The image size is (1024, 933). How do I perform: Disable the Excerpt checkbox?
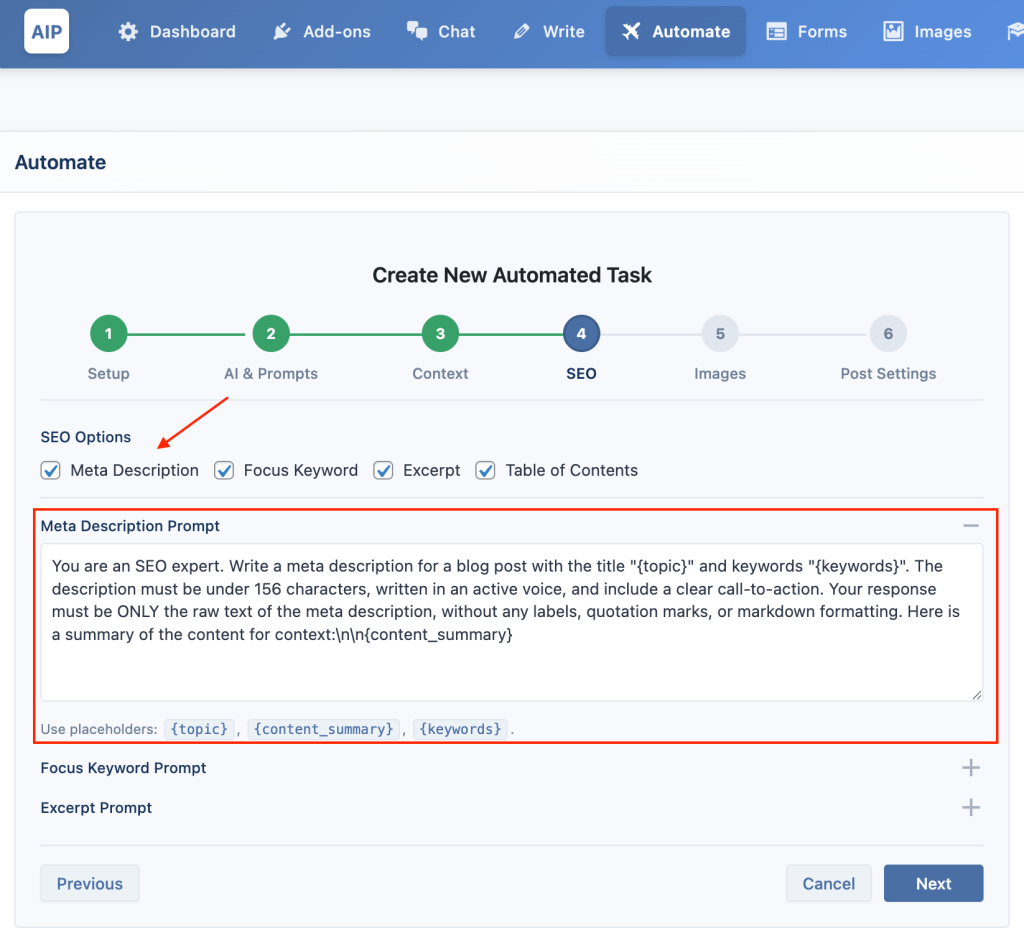pos(383,470)
